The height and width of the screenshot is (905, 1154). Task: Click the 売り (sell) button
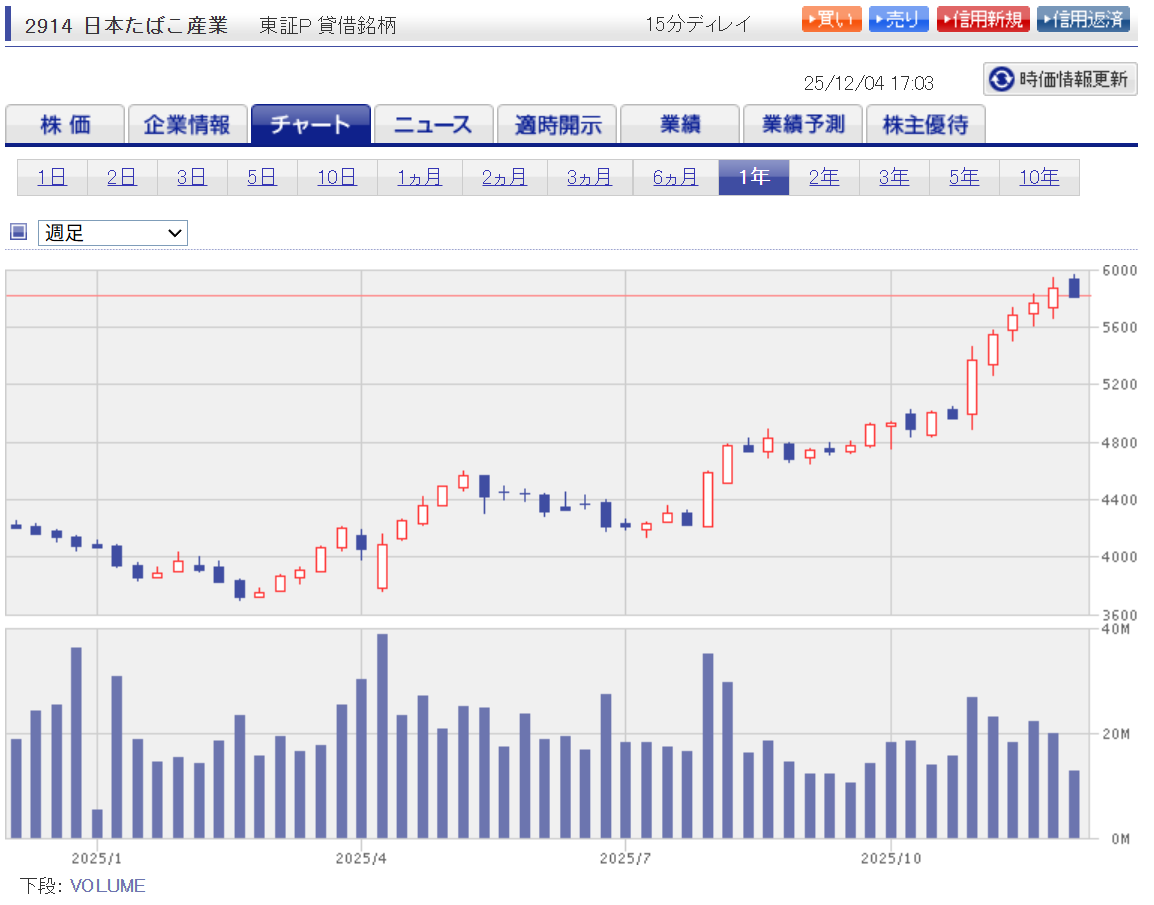click(x=898, y=20)
